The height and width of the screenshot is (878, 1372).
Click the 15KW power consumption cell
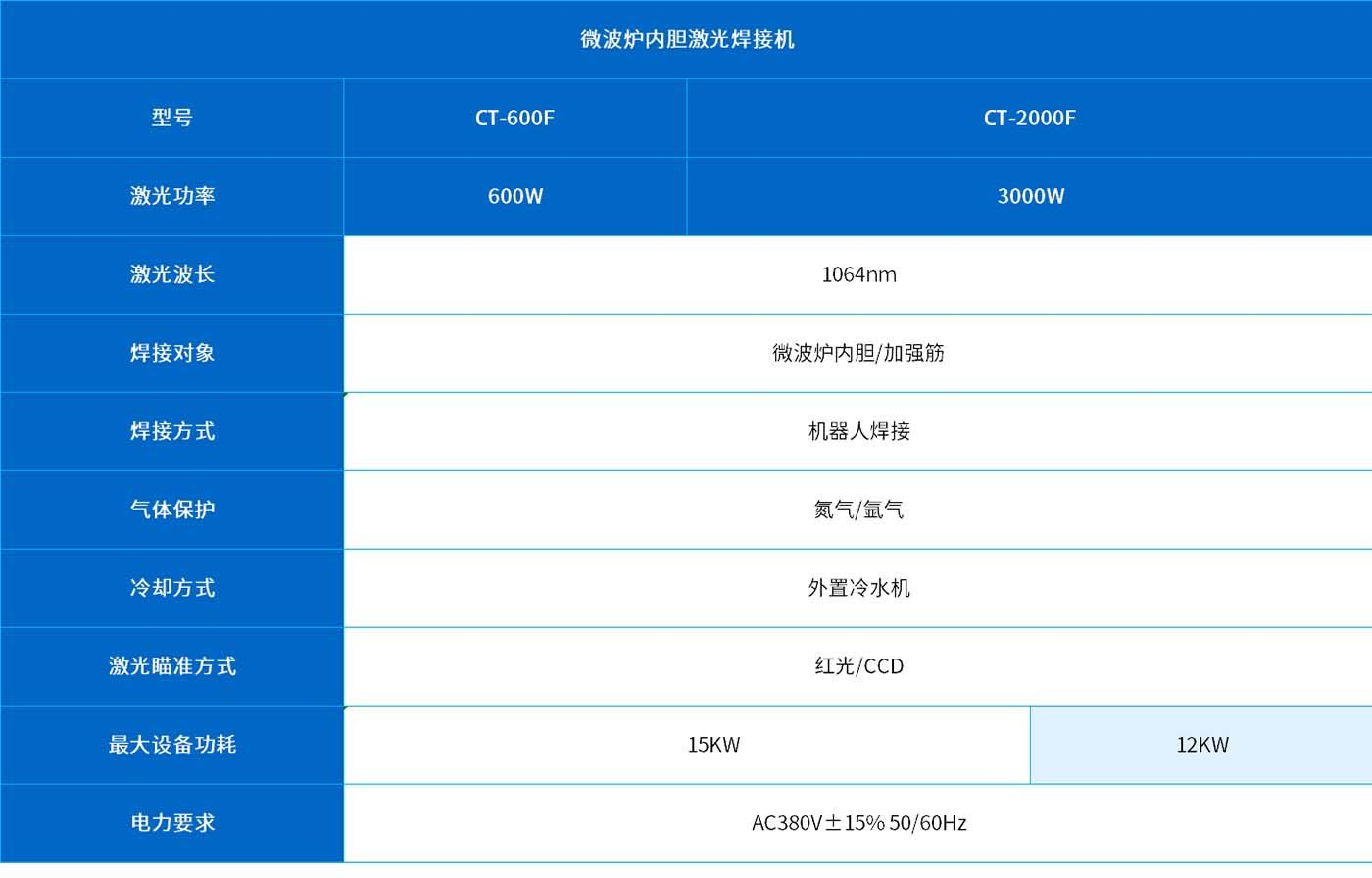pos(713,745)
